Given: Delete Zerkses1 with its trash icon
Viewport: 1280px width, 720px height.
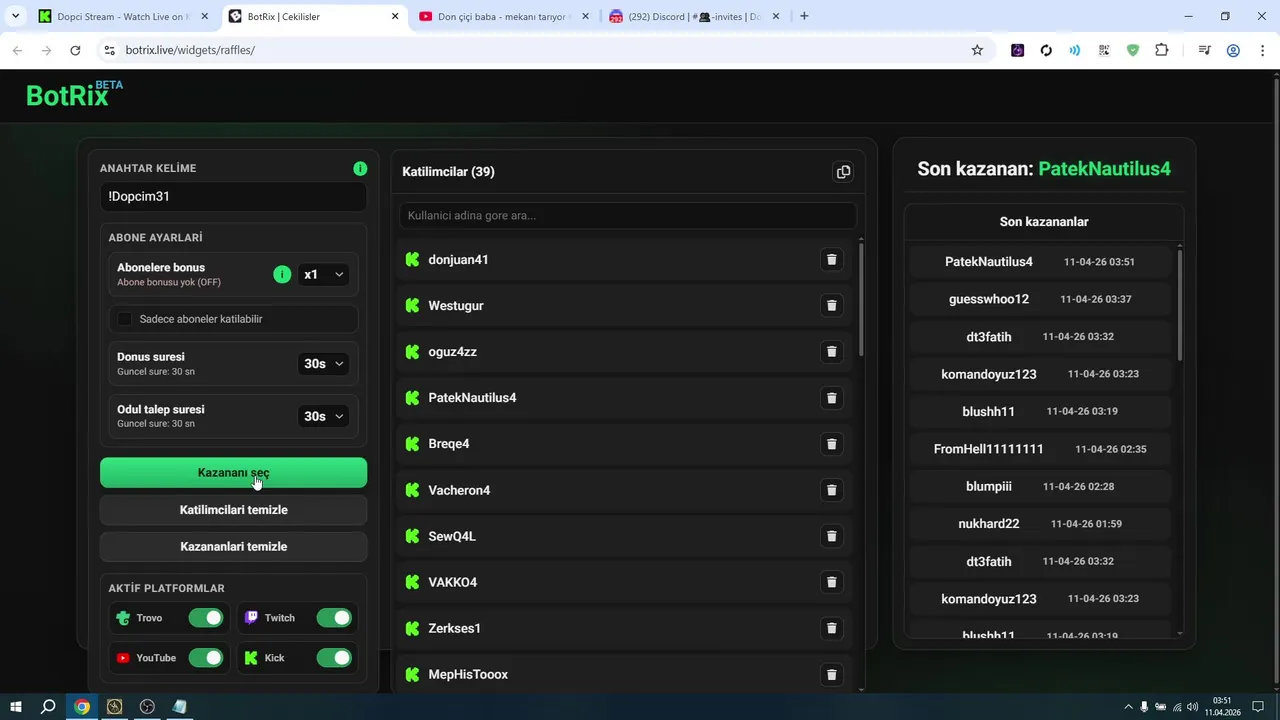Looking at the screenshot, I should click(x=831, y=628).
